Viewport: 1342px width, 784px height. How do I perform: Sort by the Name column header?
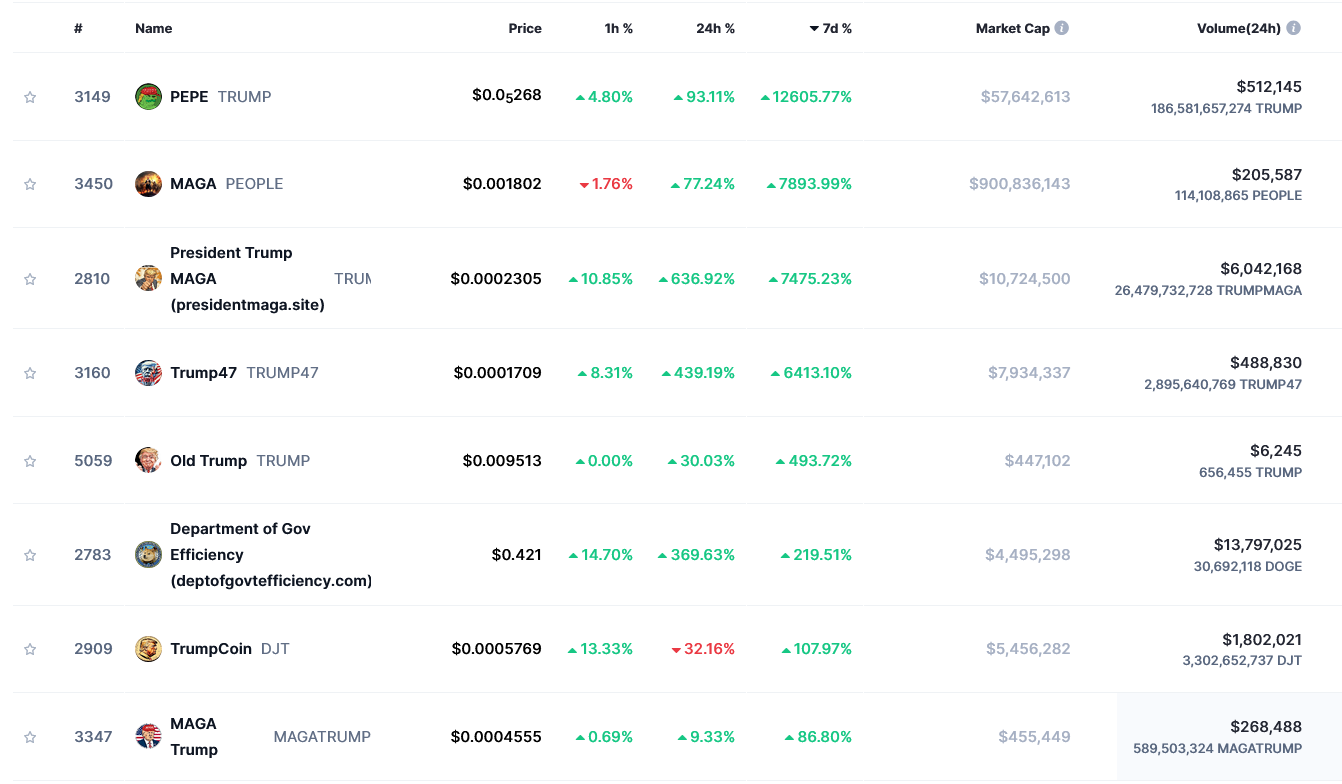[x=154, y=29]
